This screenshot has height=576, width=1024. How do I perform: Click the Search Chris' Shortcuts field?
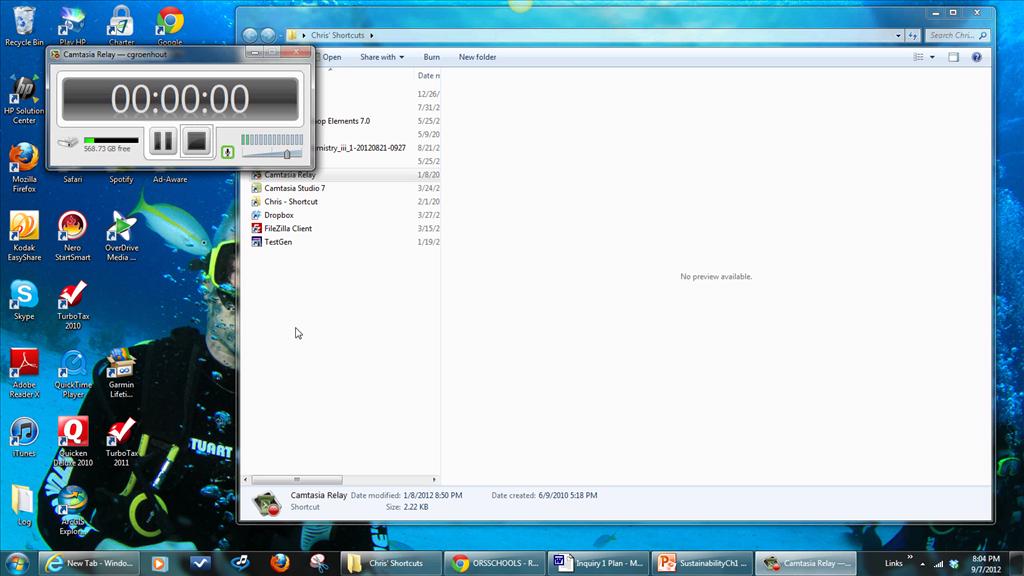point(957,35)
